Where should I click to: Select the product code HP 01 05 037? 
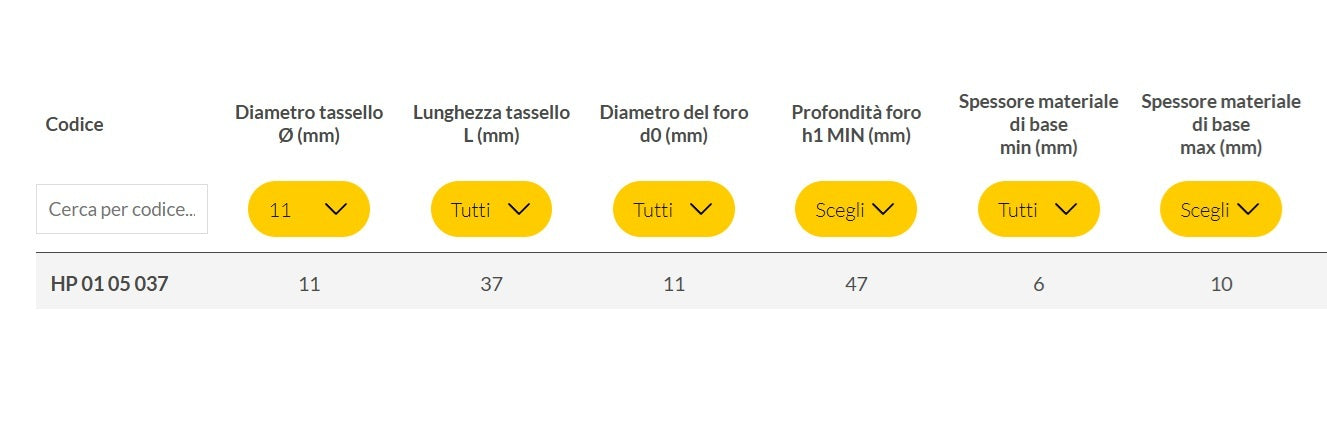(x=109, y=284)
